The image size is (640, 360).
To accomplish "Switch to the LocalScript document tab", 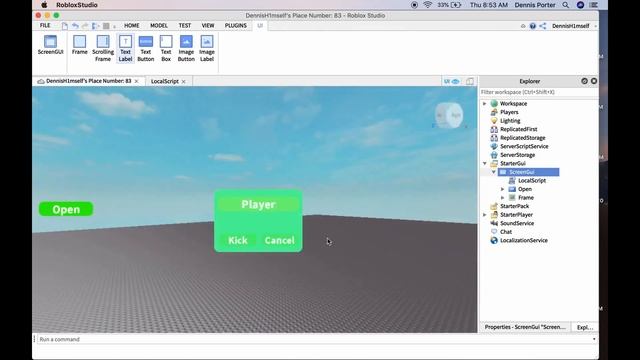I will (164, 81).
